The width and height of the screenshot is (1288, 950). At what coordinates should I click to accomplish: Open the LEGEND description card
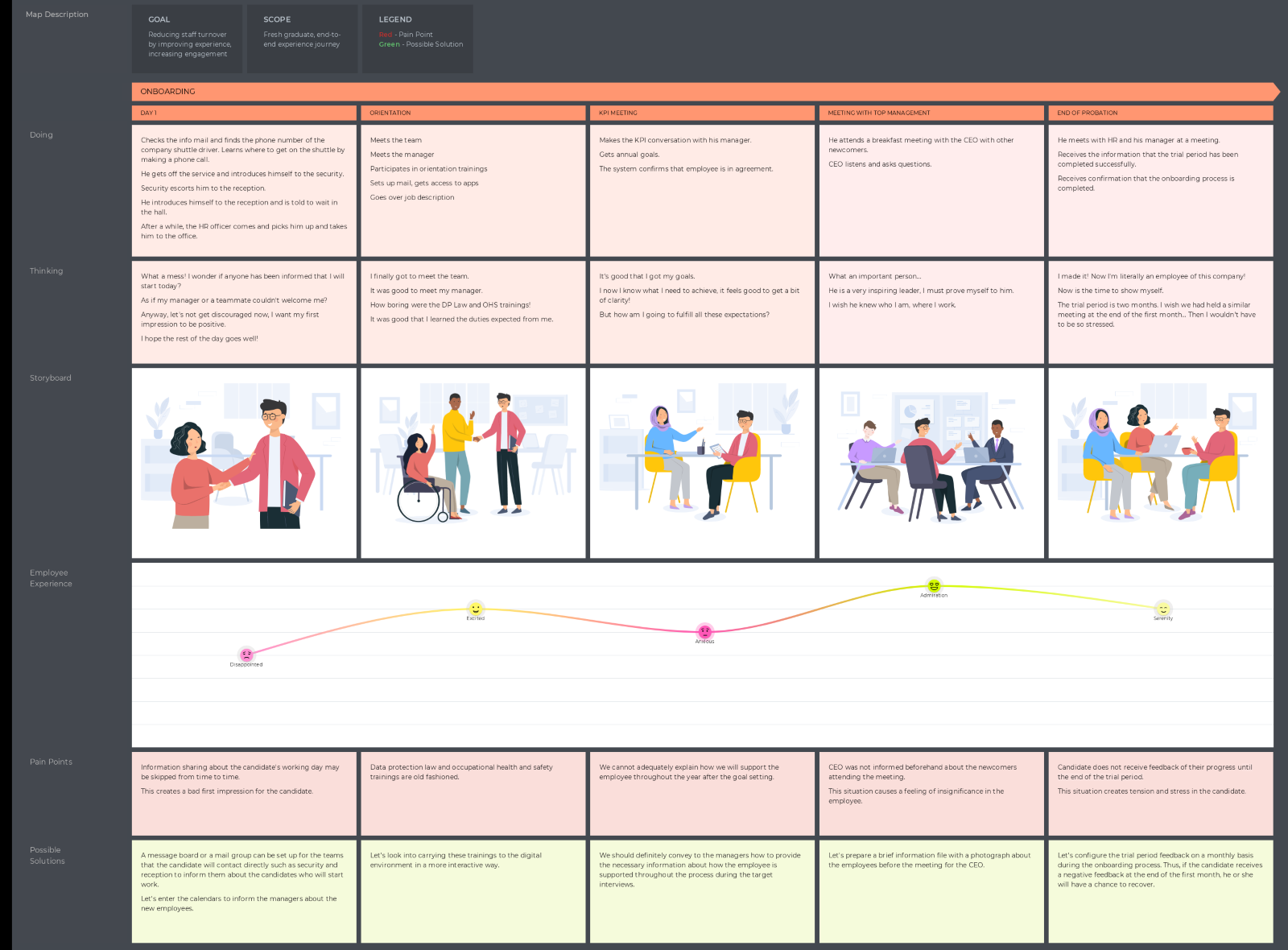click(x=418, y=39)
